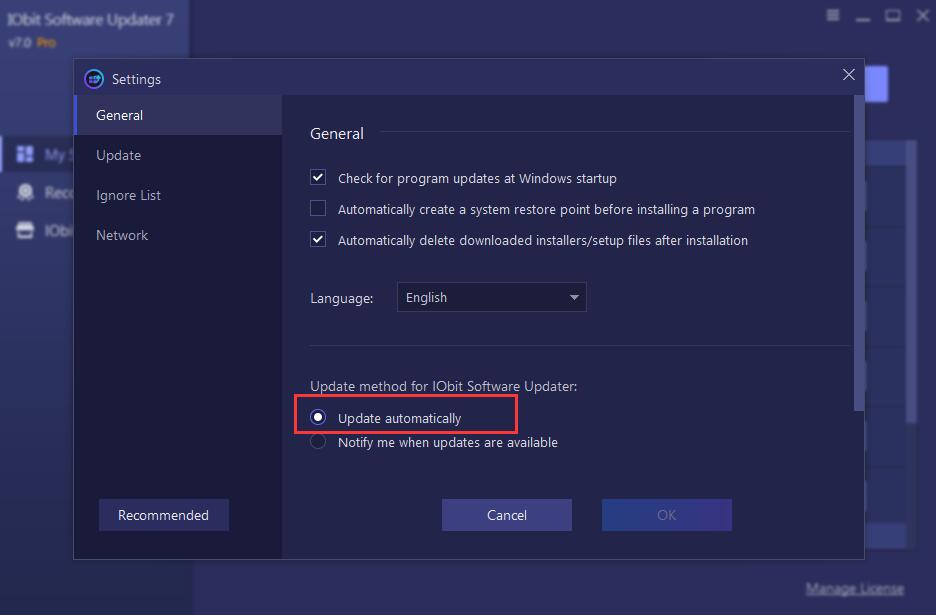Select the Update automatically radio button
Viewport: 936px width, 615px height.
[x=318, y=417]
